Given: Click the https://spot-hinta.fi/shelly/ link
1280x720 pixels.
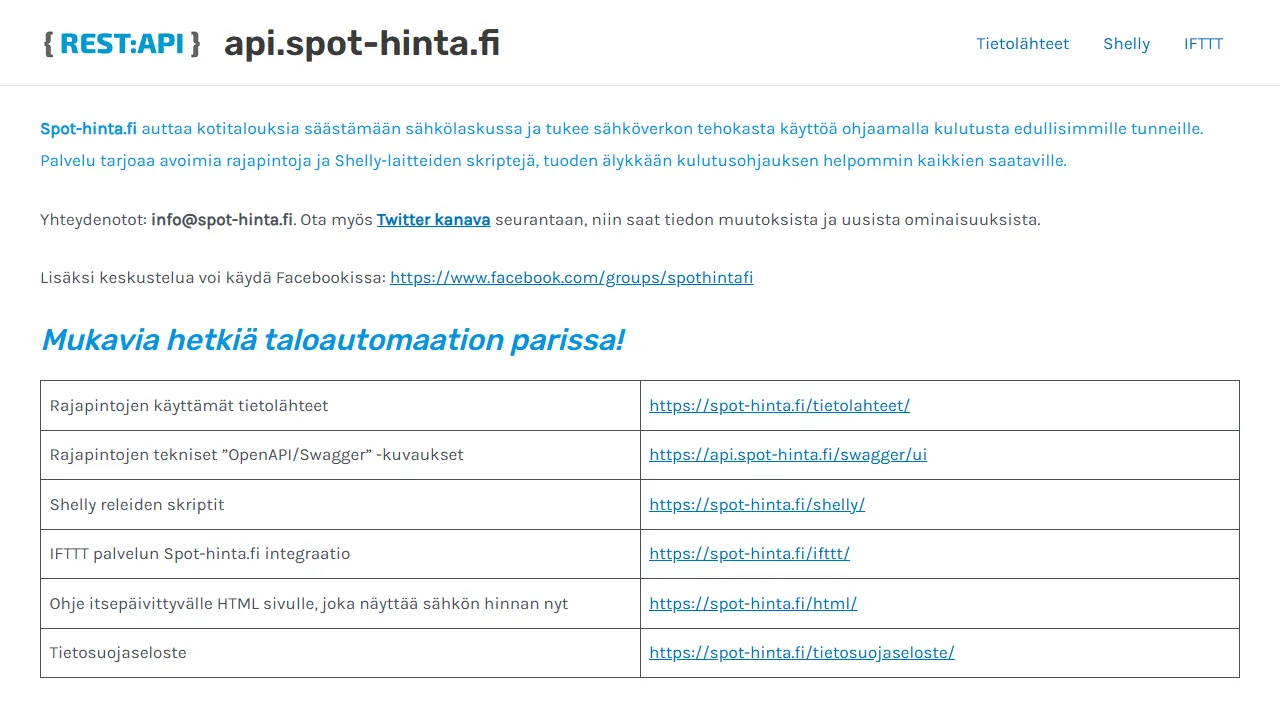Looking at the screenshot, I should pos(757,504).
